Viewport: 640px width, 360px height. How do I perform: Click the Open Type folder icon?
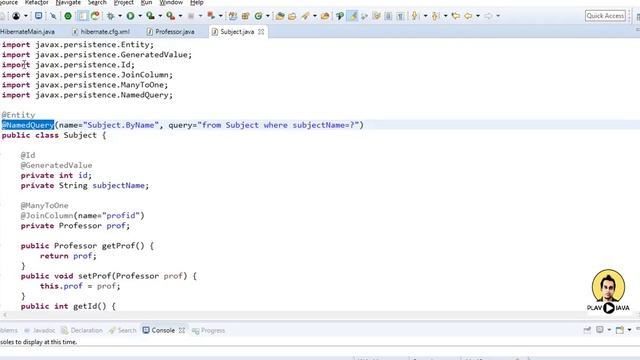coord(280,16)
